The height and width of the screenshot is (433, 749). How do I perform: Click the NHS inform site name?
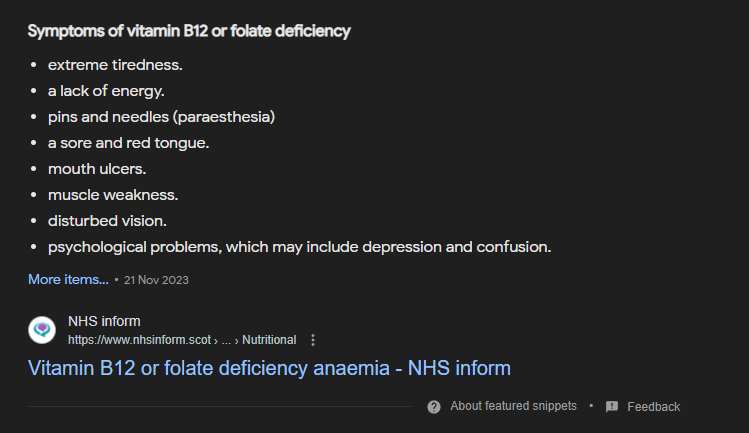[x=104, y=321]
